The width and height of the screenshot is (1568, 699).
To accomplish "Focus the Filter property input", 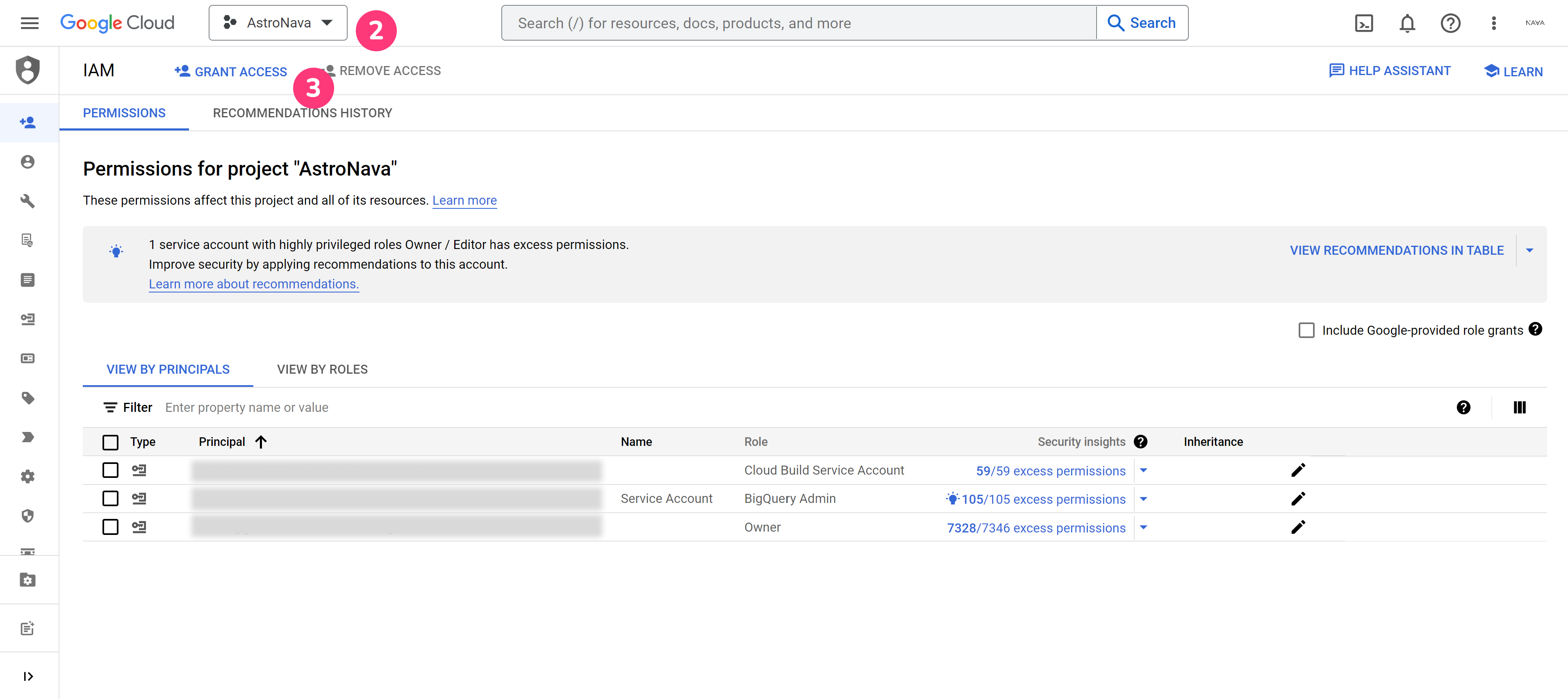I will (x=791, y=407).
